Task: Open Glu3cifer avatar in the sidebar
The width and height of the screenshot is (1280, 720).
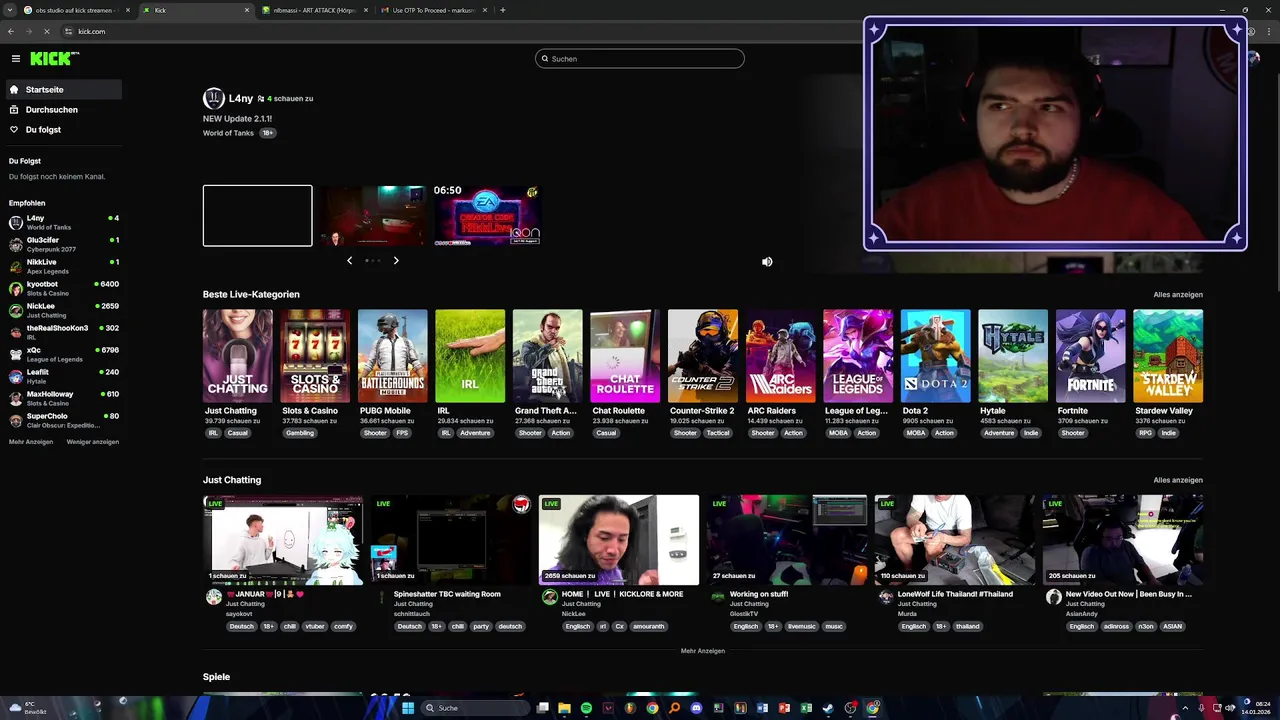Action: (16, 244)
